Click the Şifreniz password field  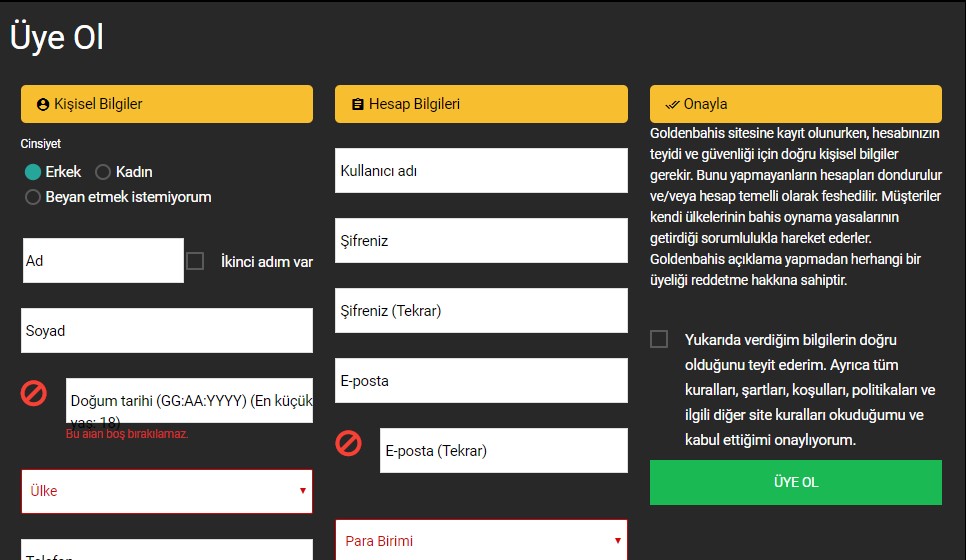coord(481,240)
